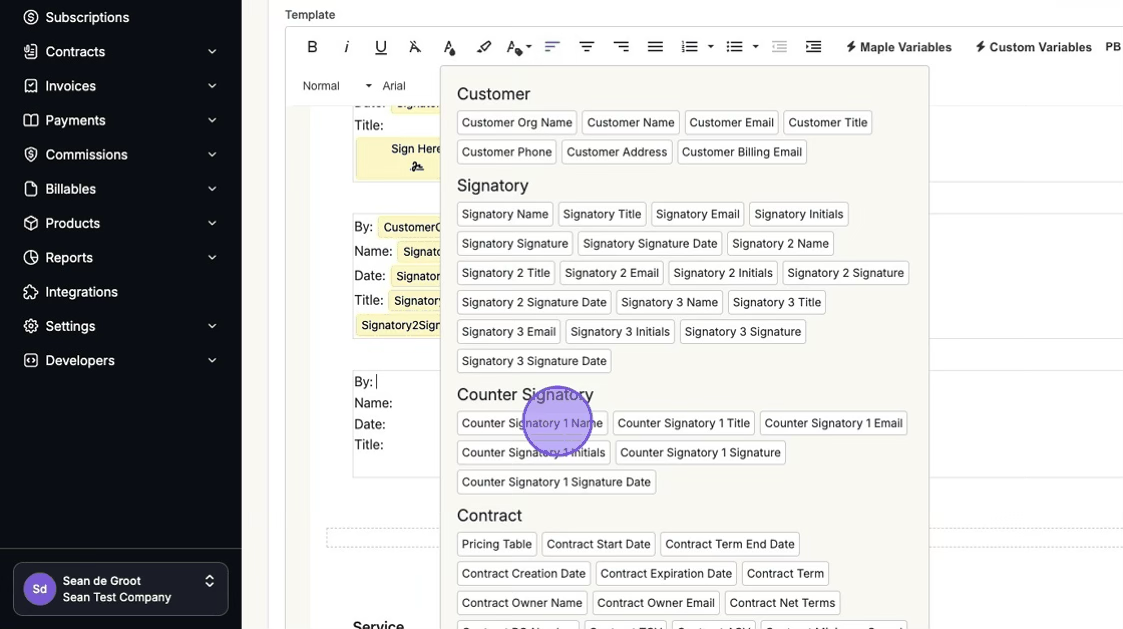Insert the Pricing Table variable
This screenshot has width=1123, height=629.
(496, 544)
